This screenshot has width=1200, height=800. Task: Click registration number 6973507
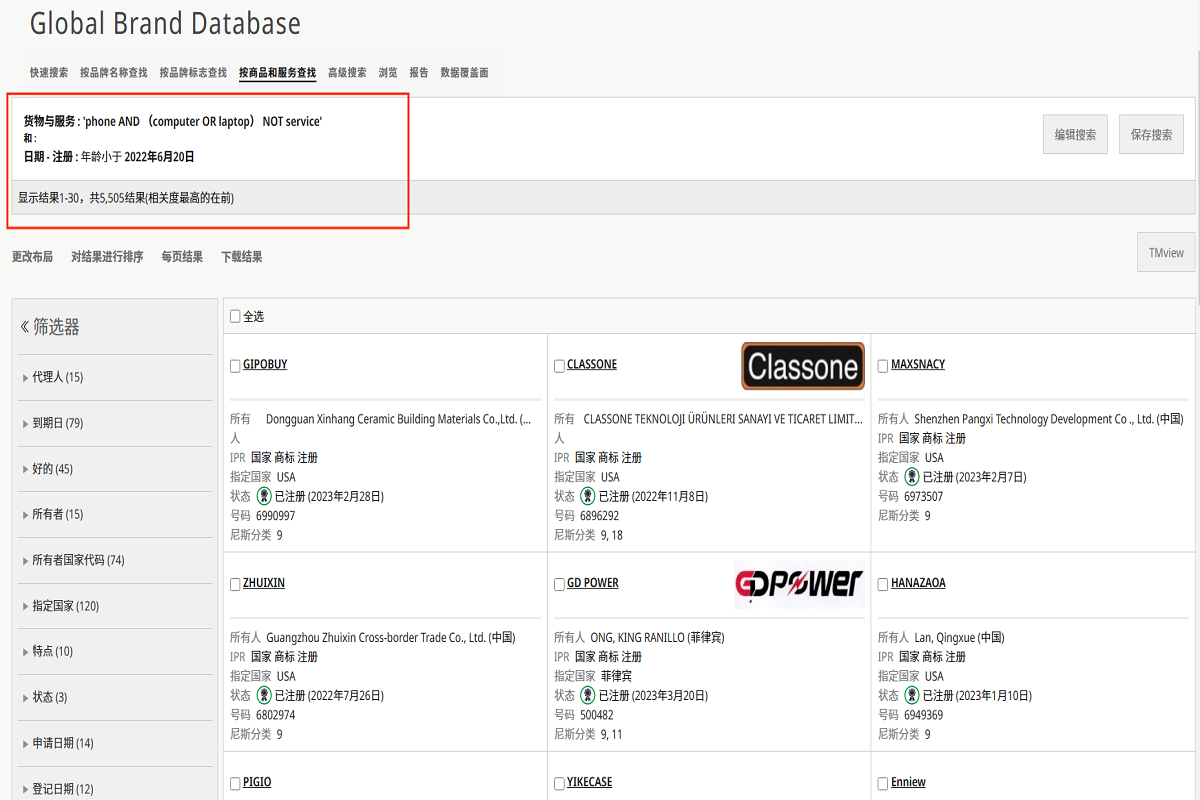pyautogui.click(x=923, y=496)
